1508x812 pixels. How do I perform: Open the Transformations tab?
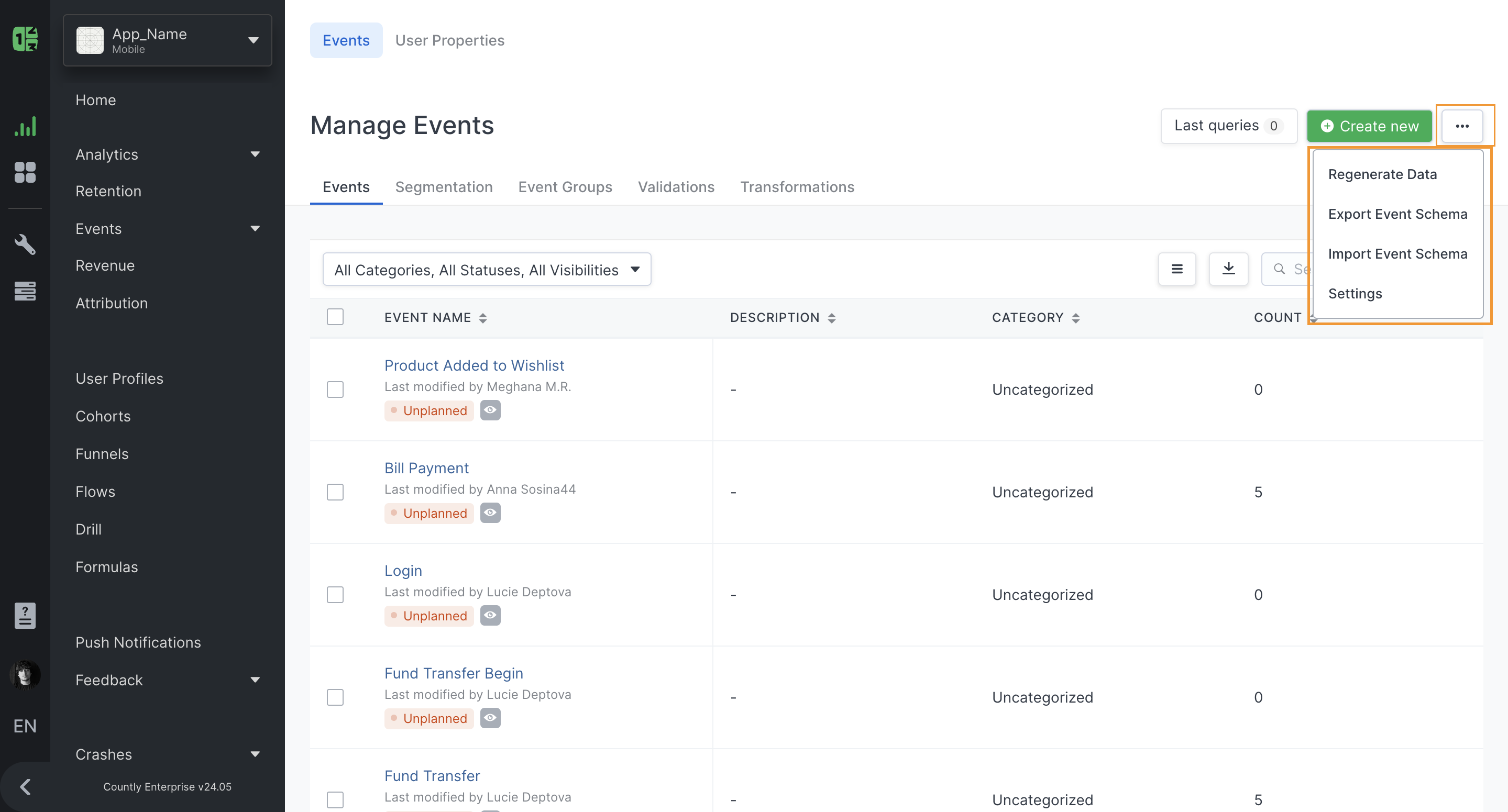coord(797,187)
